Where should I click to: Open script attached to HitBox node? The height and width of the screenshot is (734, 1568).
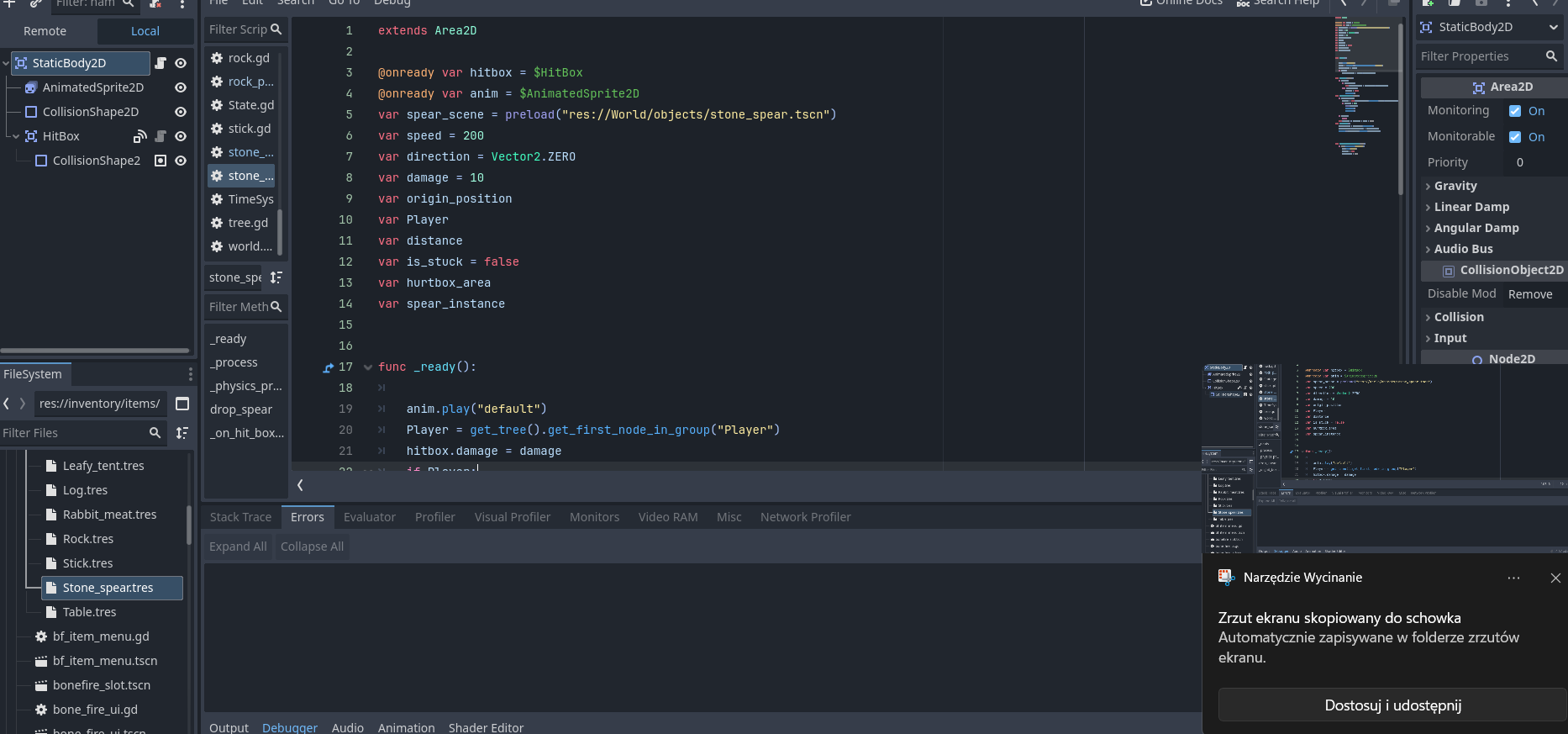point(160,136)
